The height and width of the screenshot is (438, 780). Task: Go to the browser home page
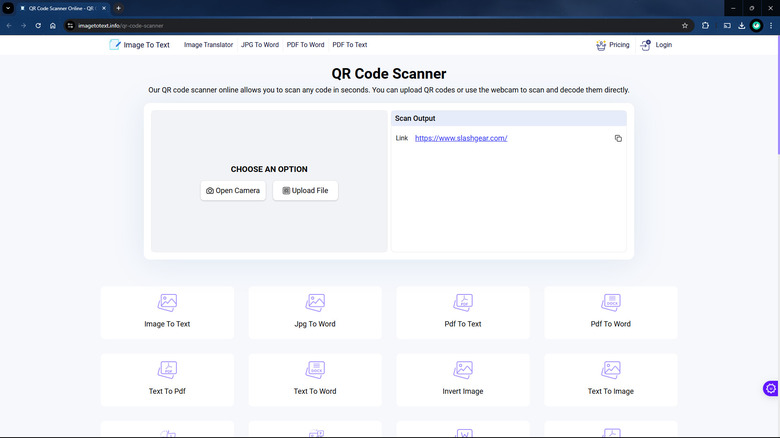[53, 25]
